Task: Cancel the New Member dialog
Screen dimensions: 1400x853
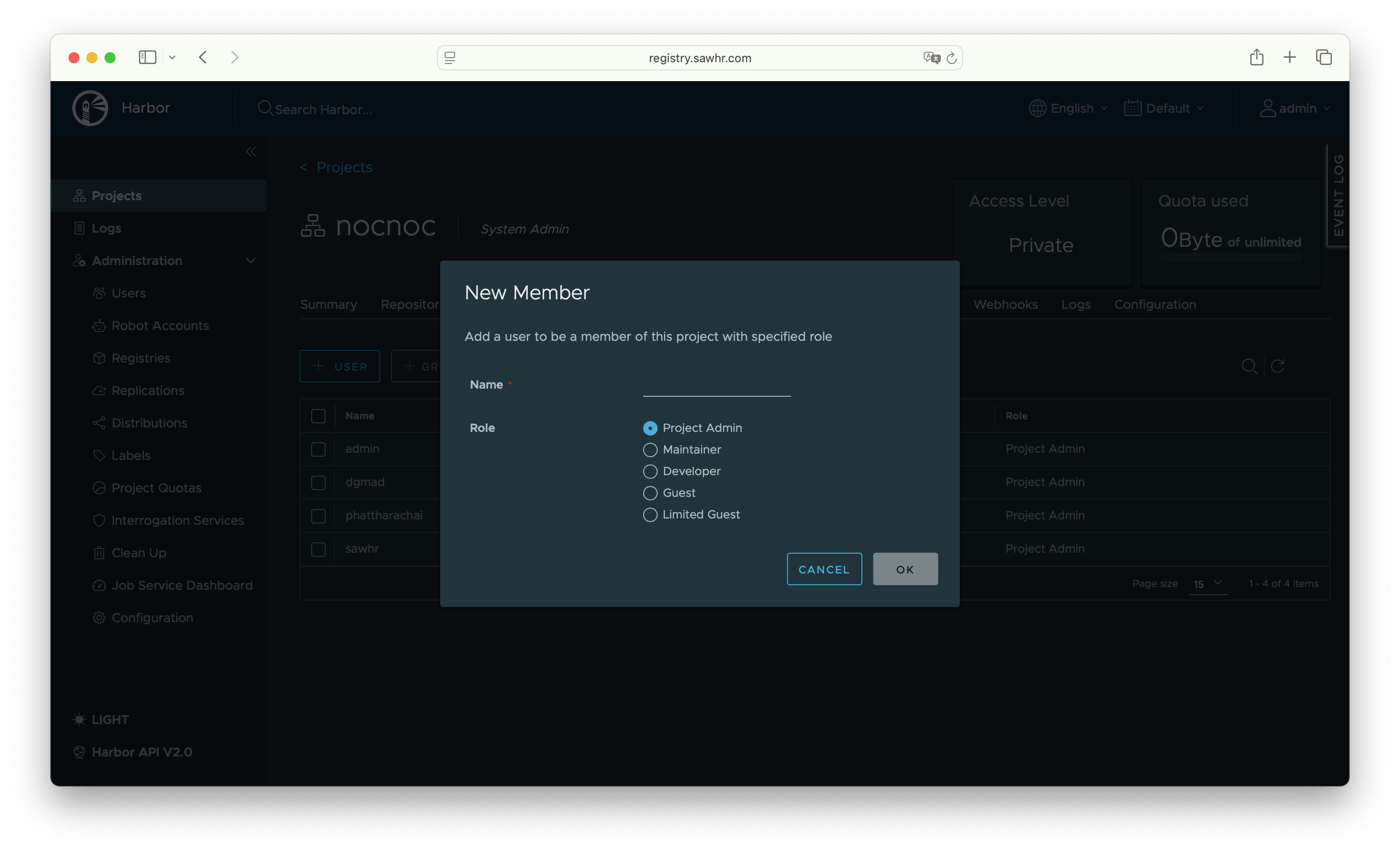Action: (x=824, y=569)
